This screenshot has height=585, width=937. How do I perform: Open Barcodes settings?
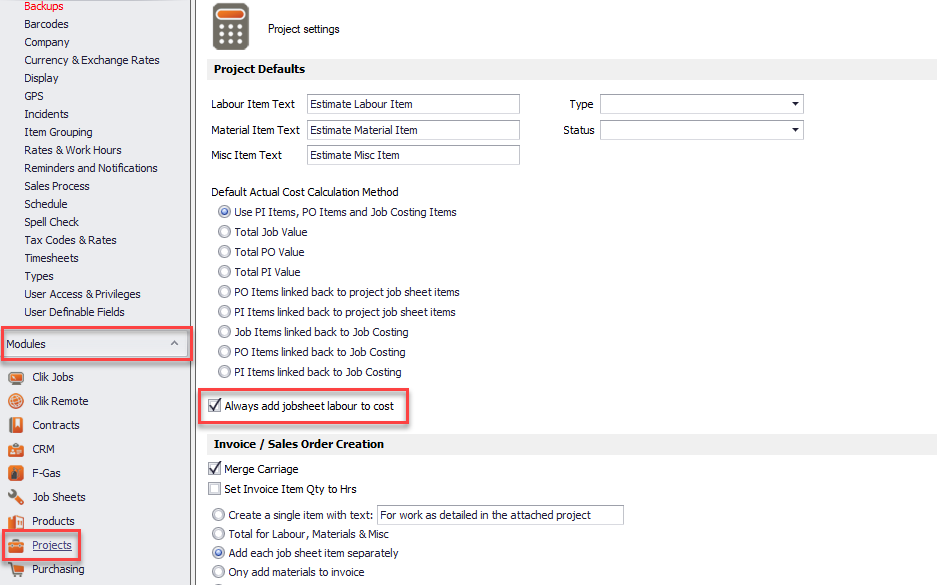pyautogui.click(x=47, y=24)
